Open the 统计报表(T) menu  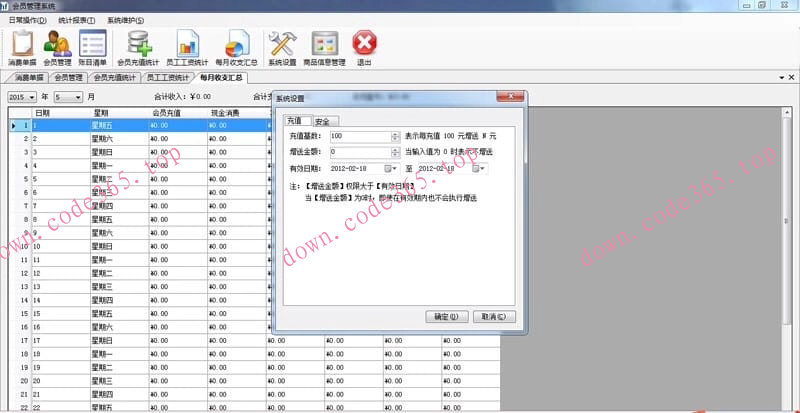coord(77,20)
